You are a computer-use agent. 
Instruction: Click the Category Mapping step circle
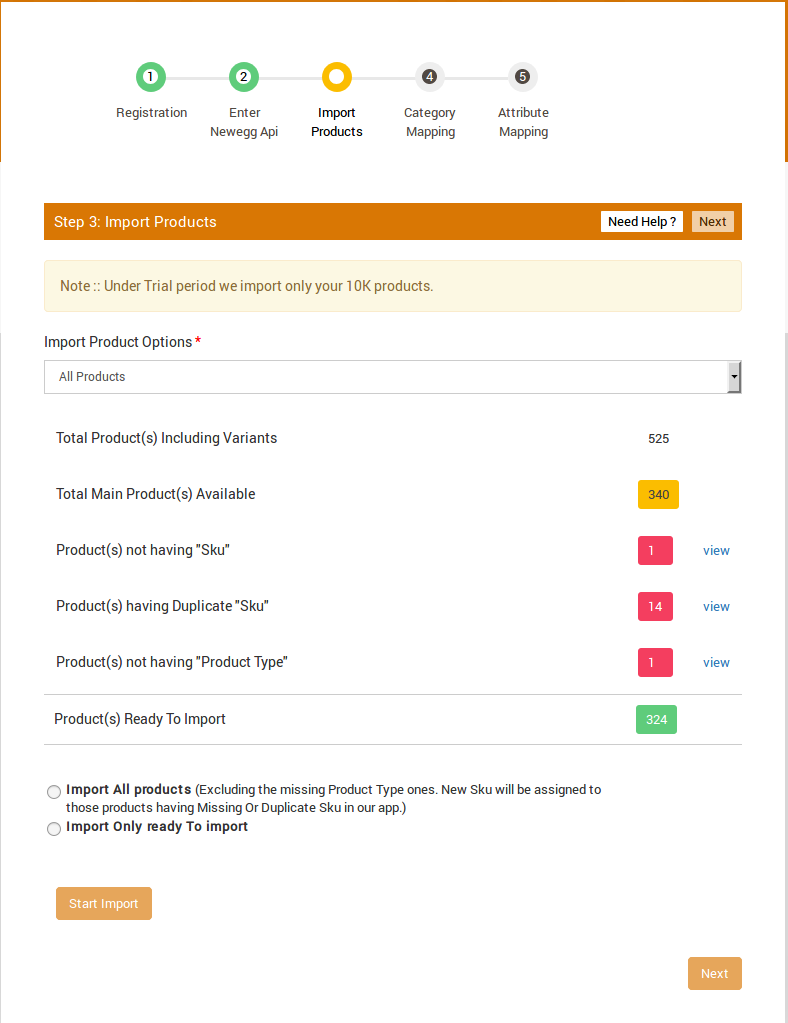pos(429,76)
